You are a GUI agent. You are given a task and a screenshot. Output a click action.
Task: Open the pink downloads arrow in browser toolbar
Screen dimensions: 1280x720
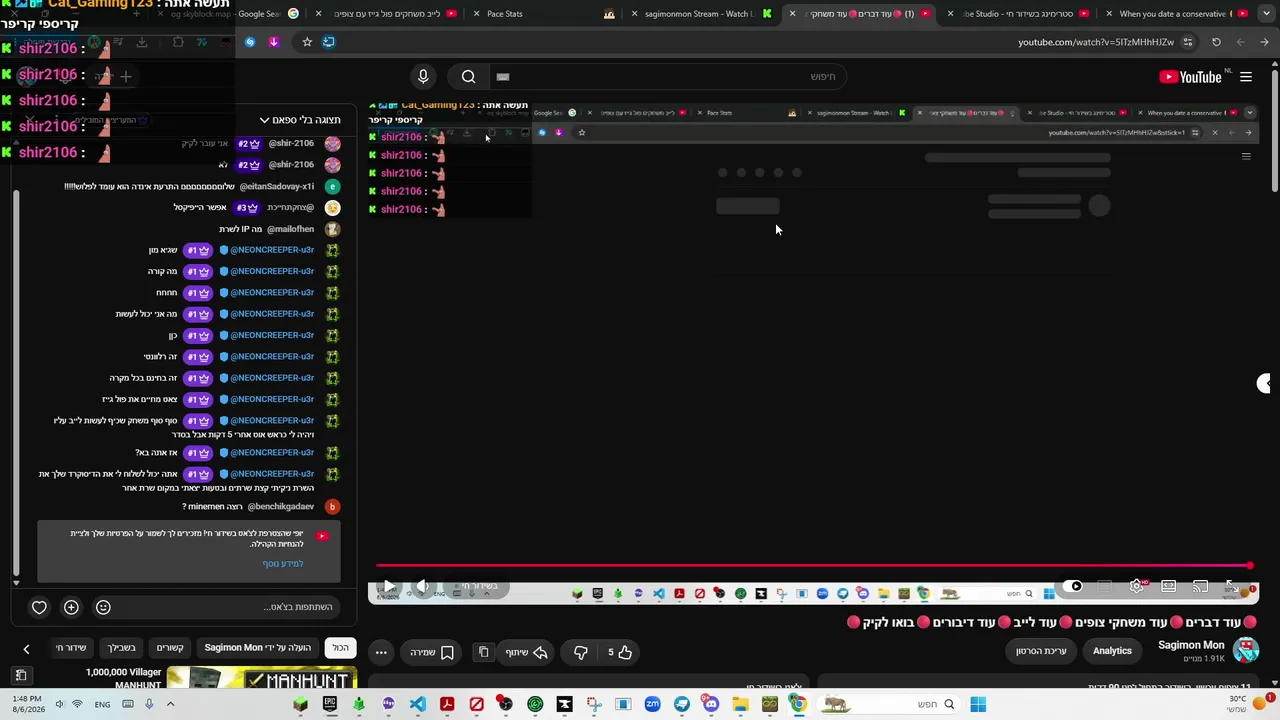pos(273,42)
